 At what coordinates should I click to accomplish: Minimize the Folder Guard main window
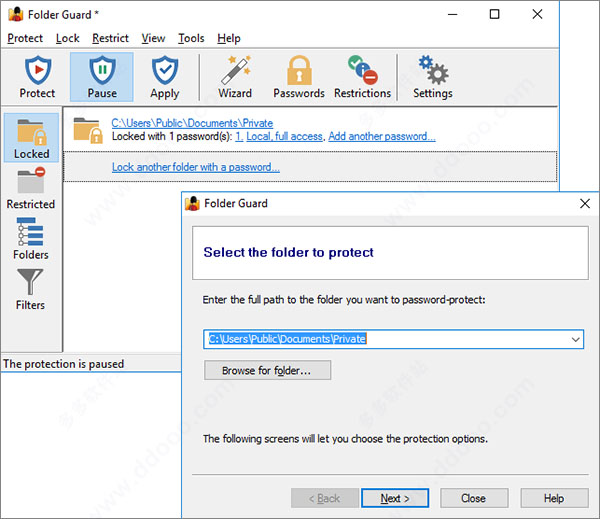pos(453,14)
